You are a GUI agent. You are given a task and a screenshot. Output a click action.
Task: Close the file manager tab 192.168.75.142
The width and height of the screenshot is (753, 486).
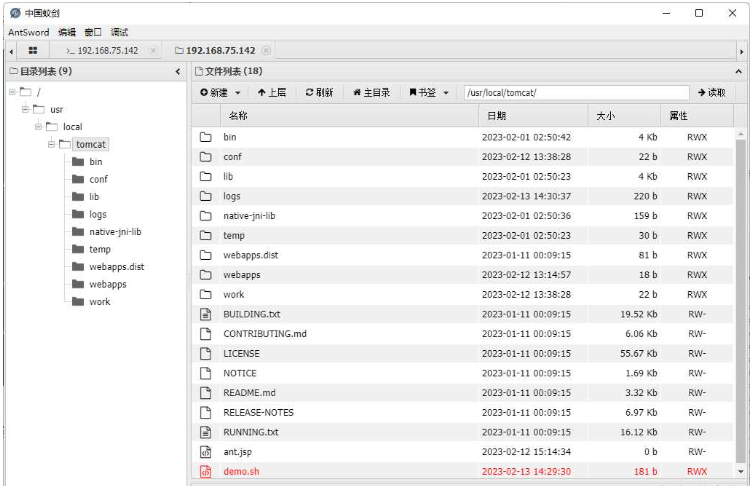[x=267, y=50]
